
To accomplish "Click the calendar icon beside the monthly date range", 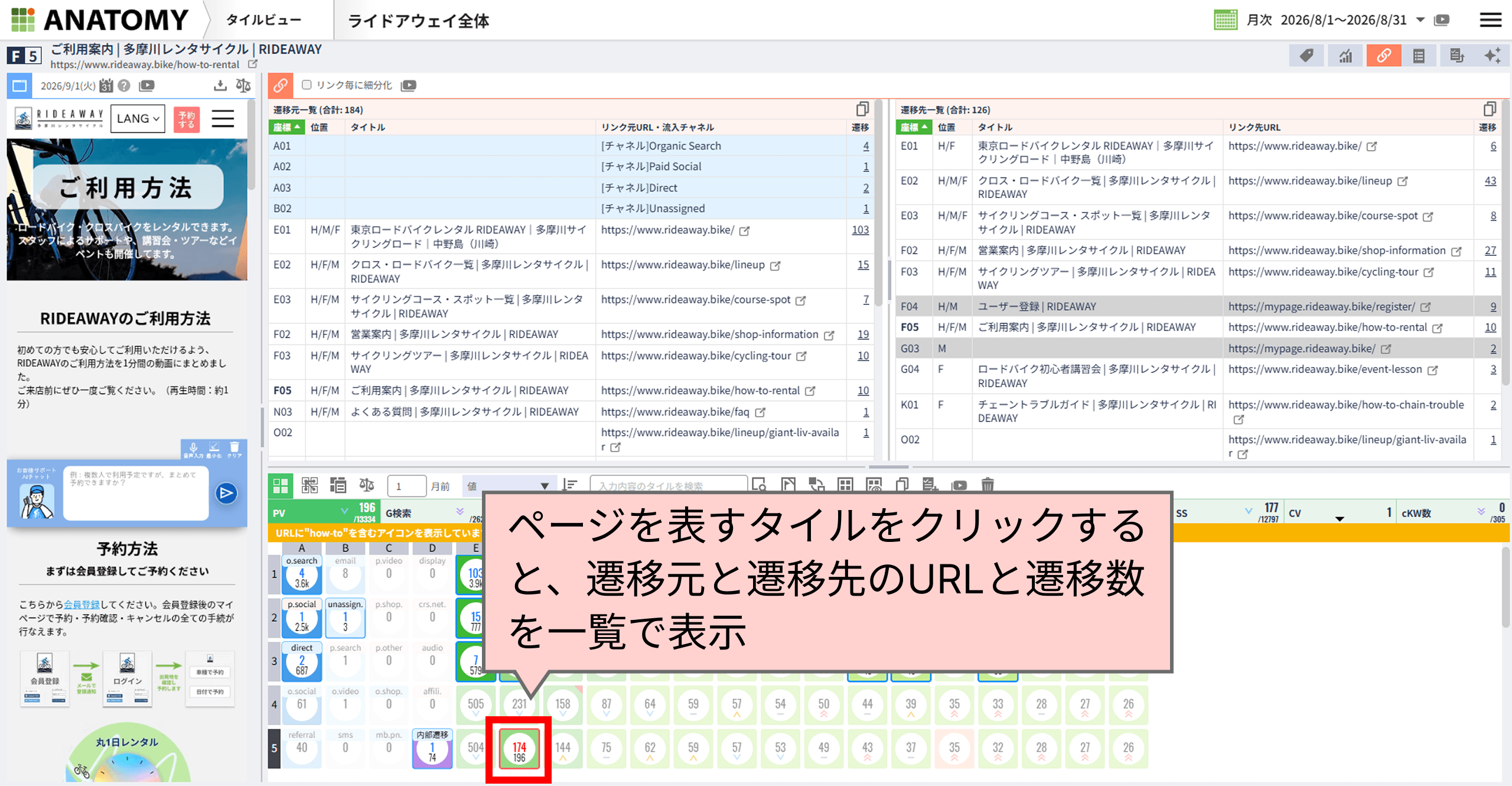I will click(1226, 20).
